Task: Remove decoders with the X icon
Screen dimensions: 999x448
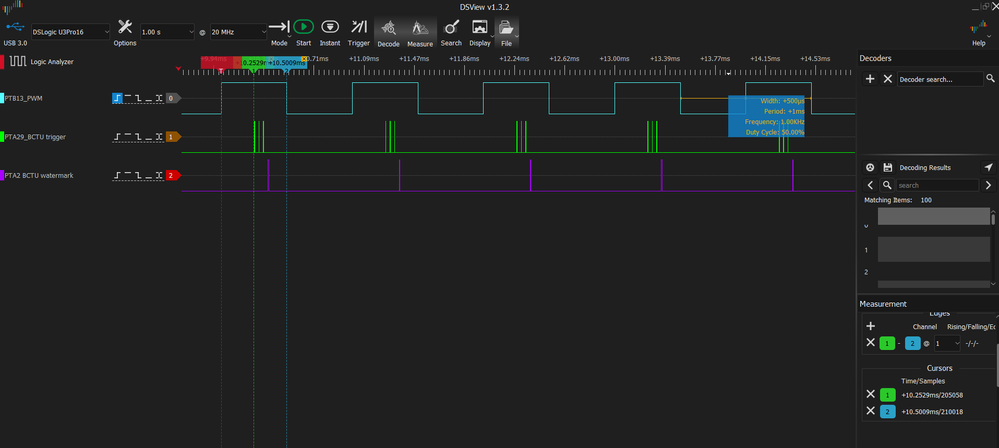Action: 888,79
